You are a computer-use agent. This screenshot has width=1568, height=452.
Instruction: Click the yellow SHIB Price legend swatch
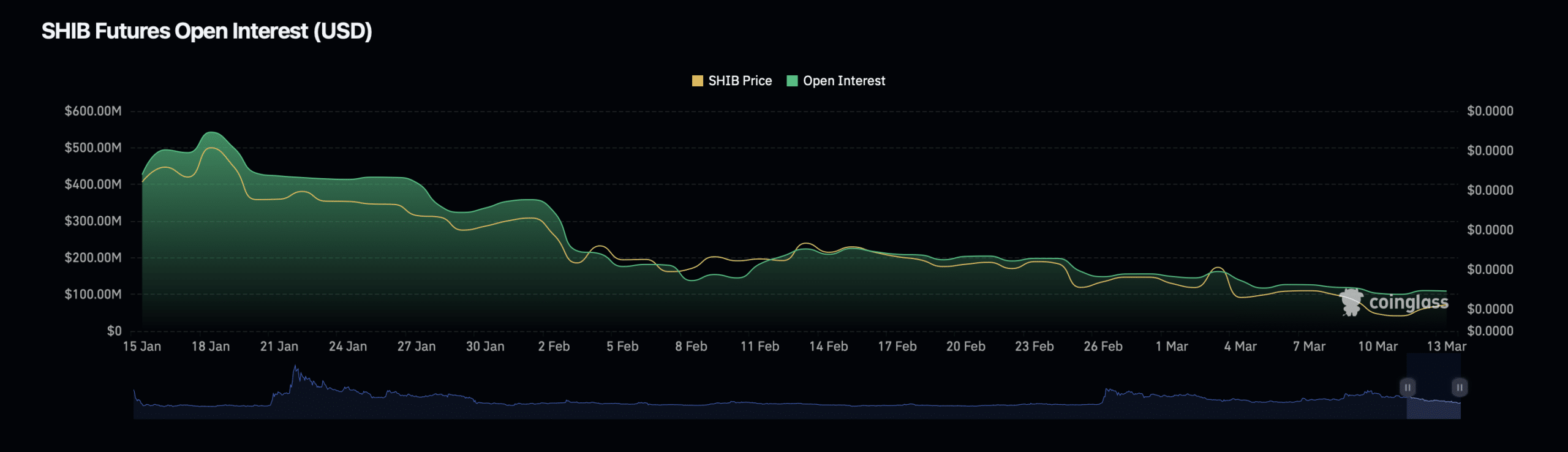point(697,81)
